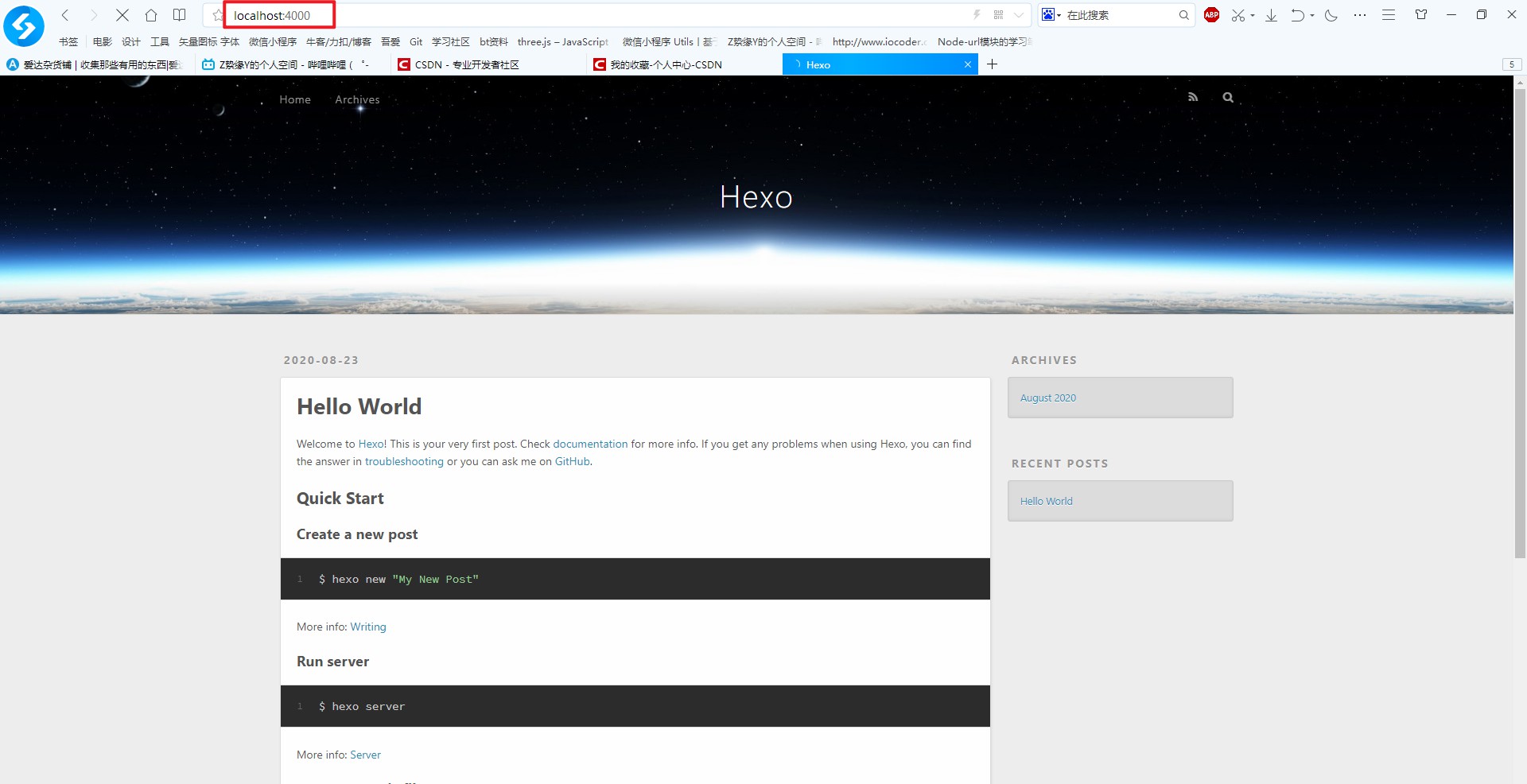Viewport: 1527px width, 784px height.
Task: Click the tab count 5 indicator
Action: [x=1512, y=64]
